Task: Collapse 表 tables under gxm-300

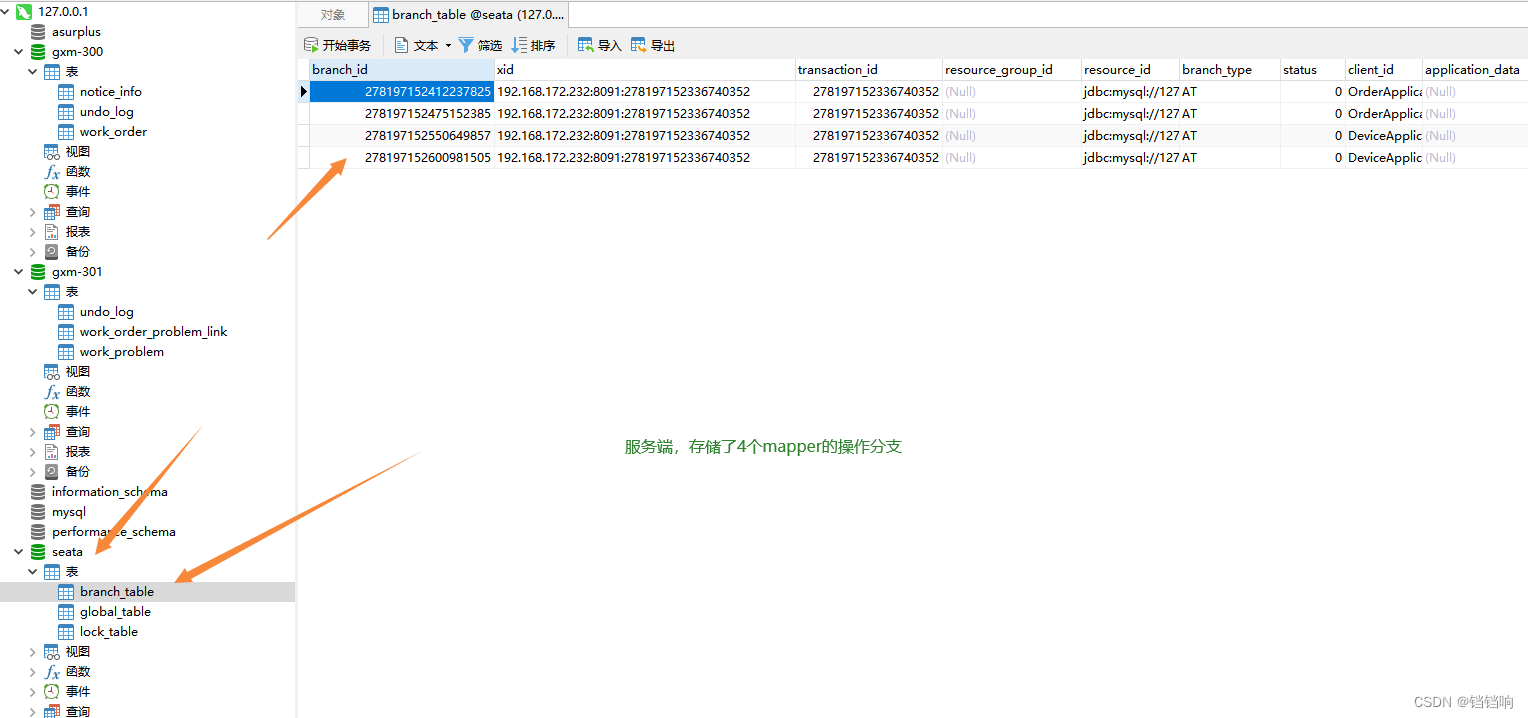Action: point(33,72)
